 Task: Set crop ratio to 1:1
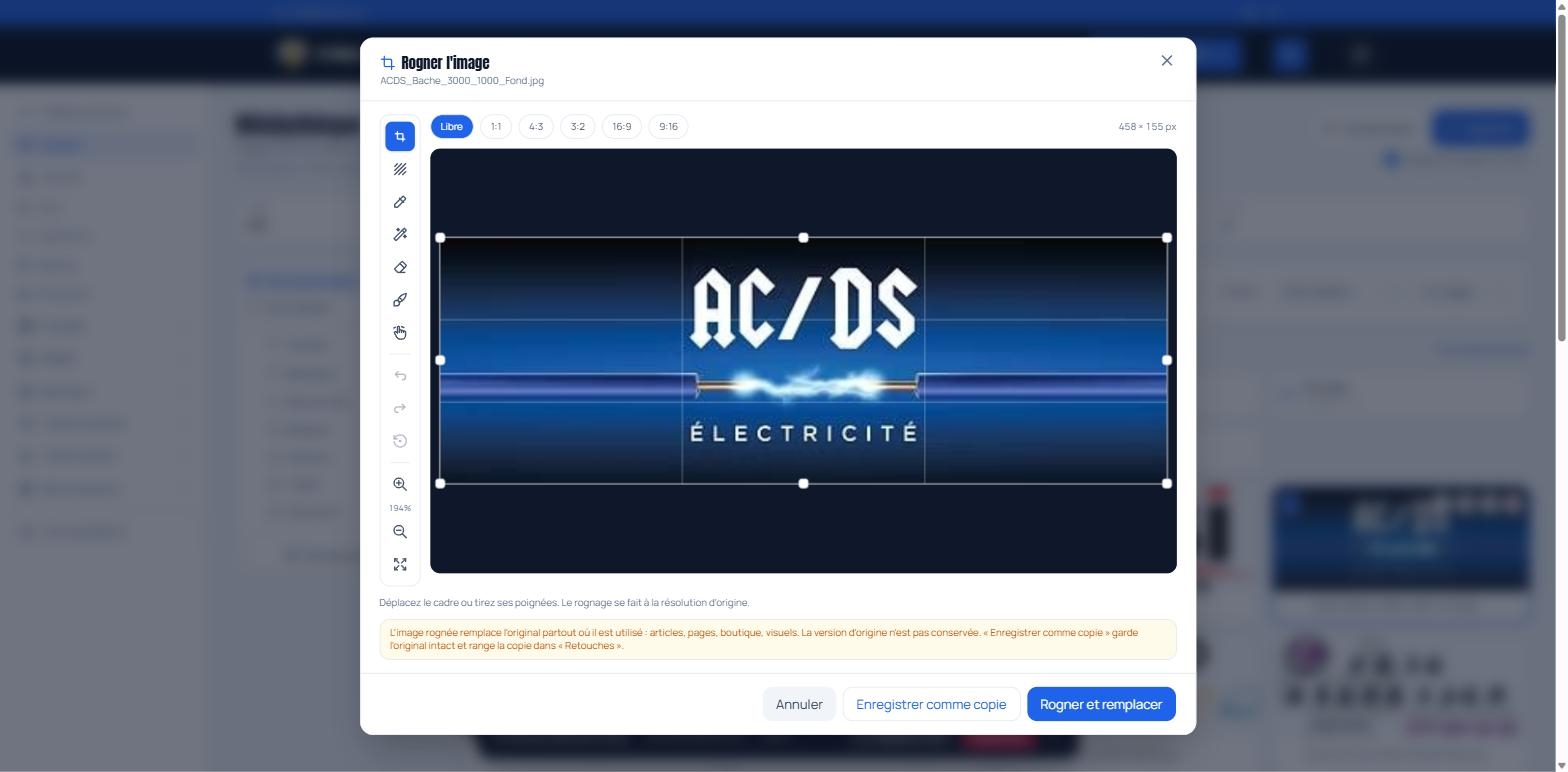(x=496, y=127)
